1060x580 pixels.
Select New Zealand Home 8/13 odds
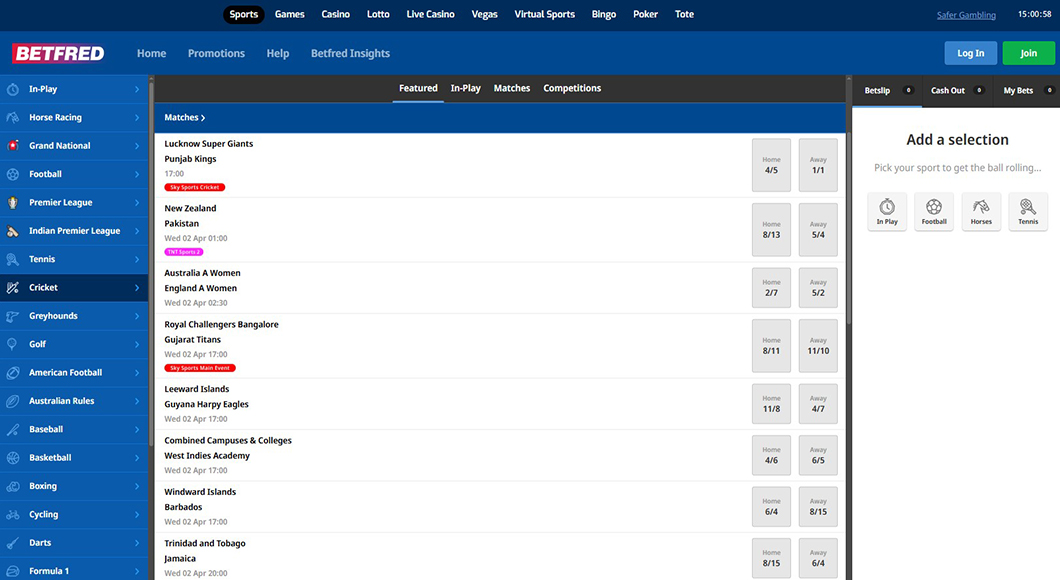(771, 230)
